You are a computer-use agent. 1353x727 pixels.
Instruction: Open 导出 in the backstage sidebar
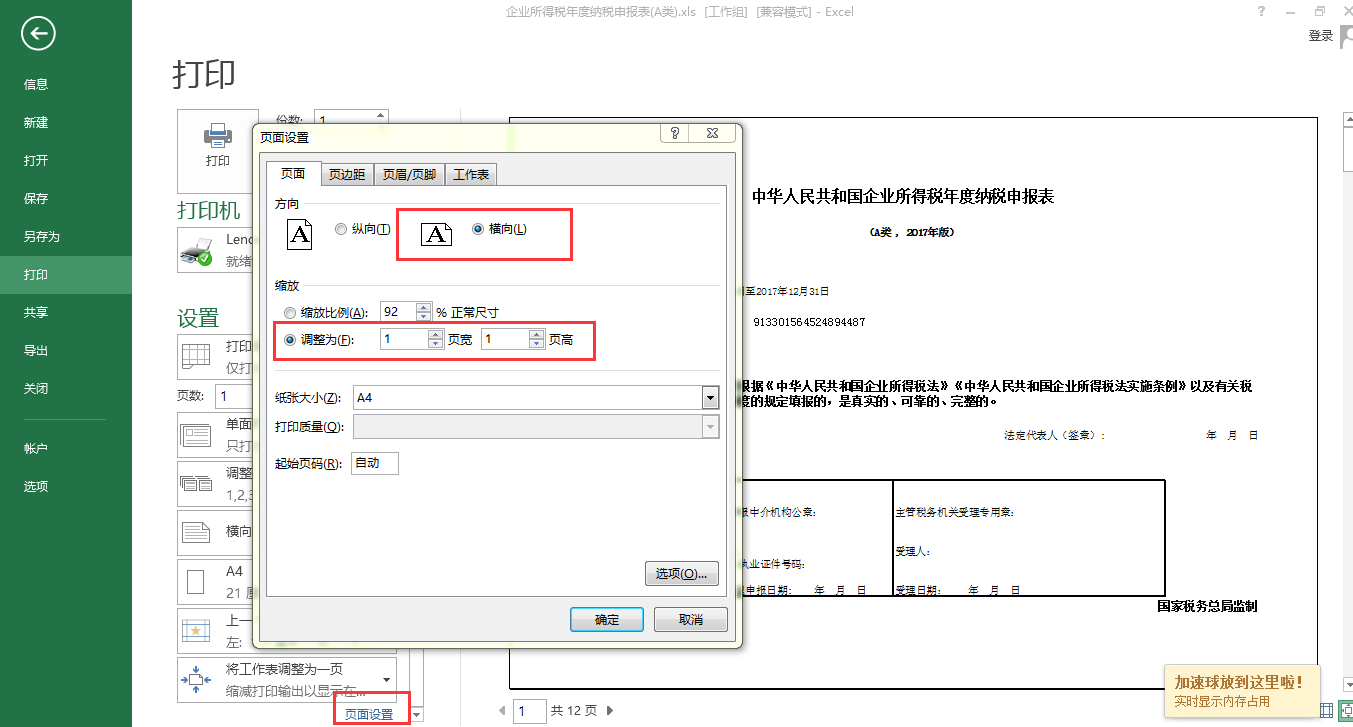66,351
